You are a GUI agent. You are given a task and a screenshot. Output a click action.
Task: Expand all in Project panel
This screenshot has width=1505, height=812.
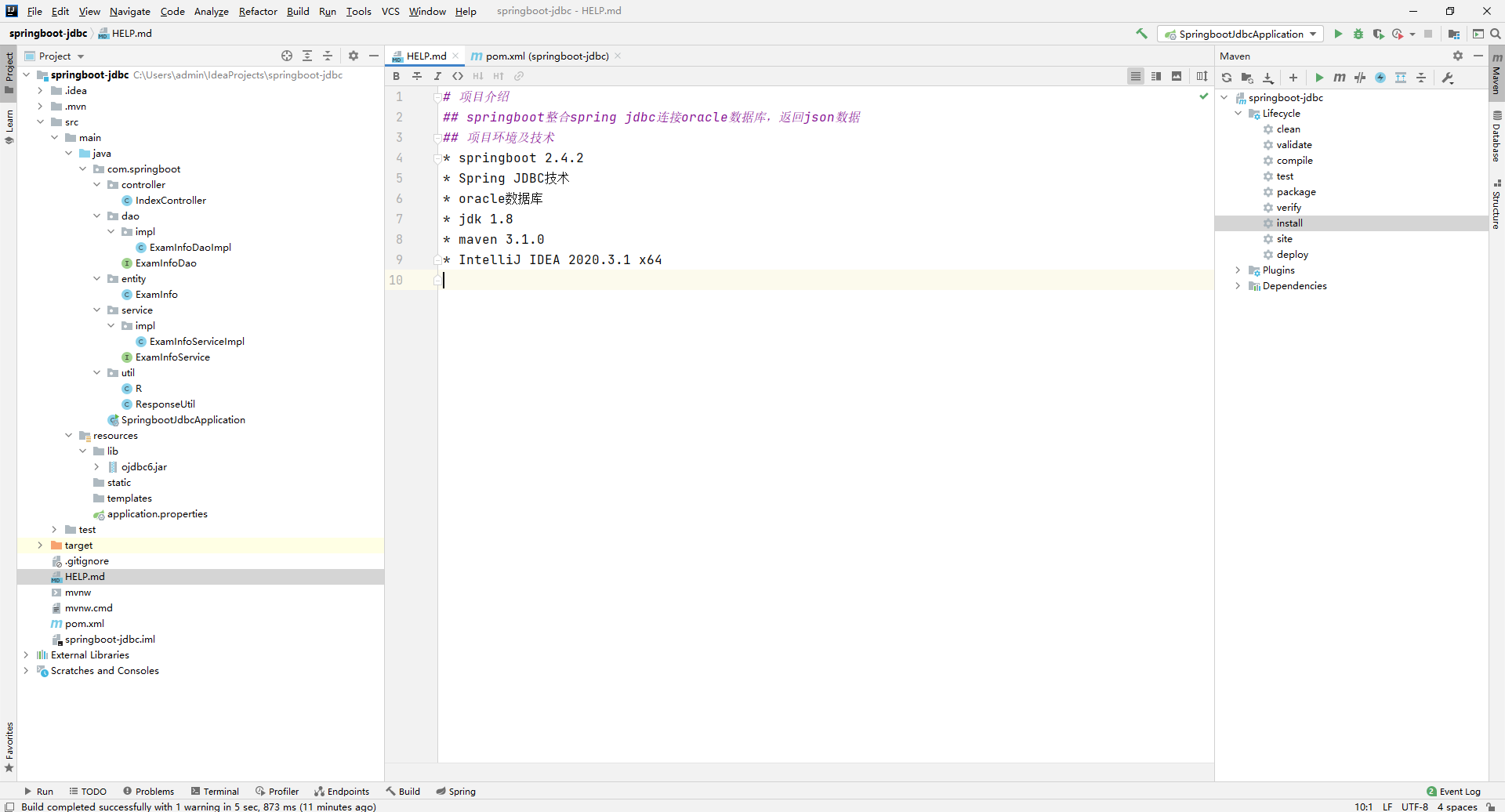pos(307,56)
